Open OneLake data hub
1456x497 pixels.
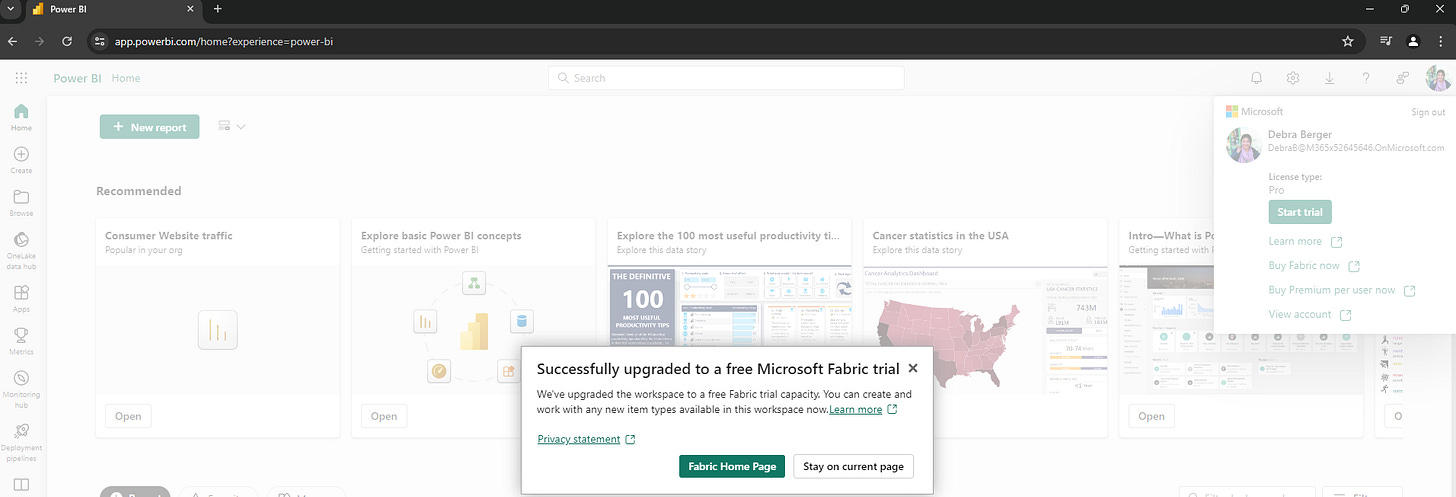pyautogui.click(x=21, y=252)
